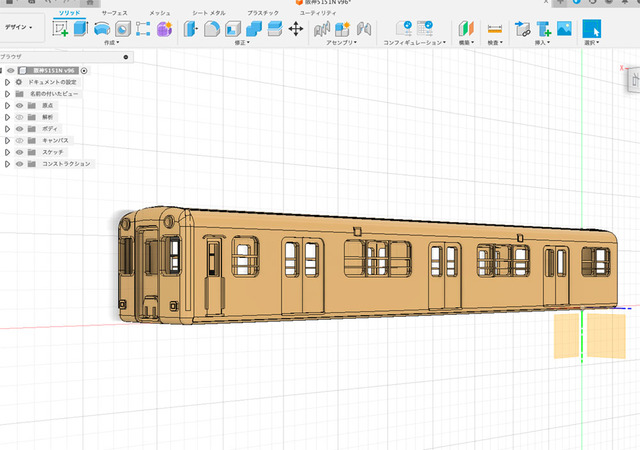Select the Hole tool

[x=122, y=29]
